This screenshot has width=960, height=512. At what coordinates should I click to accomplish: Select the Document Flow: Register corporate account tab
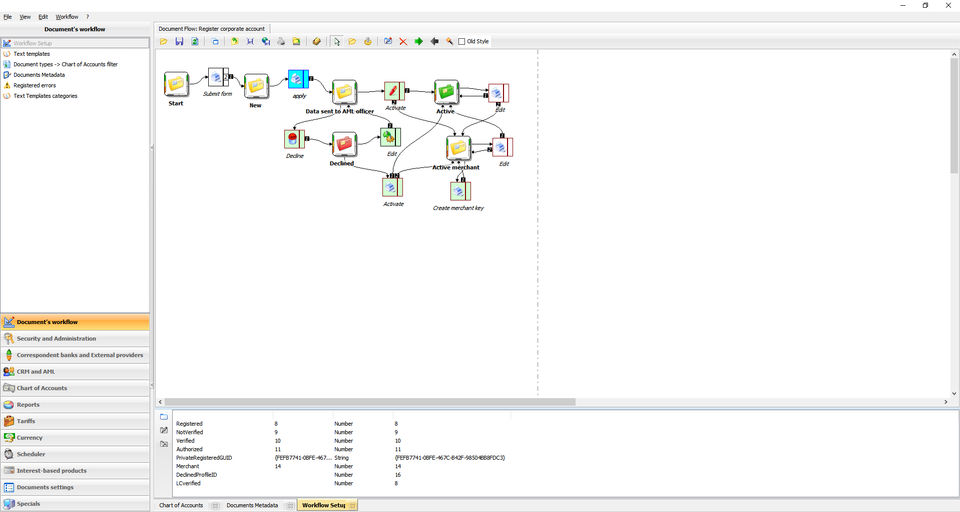pos(212,29)
